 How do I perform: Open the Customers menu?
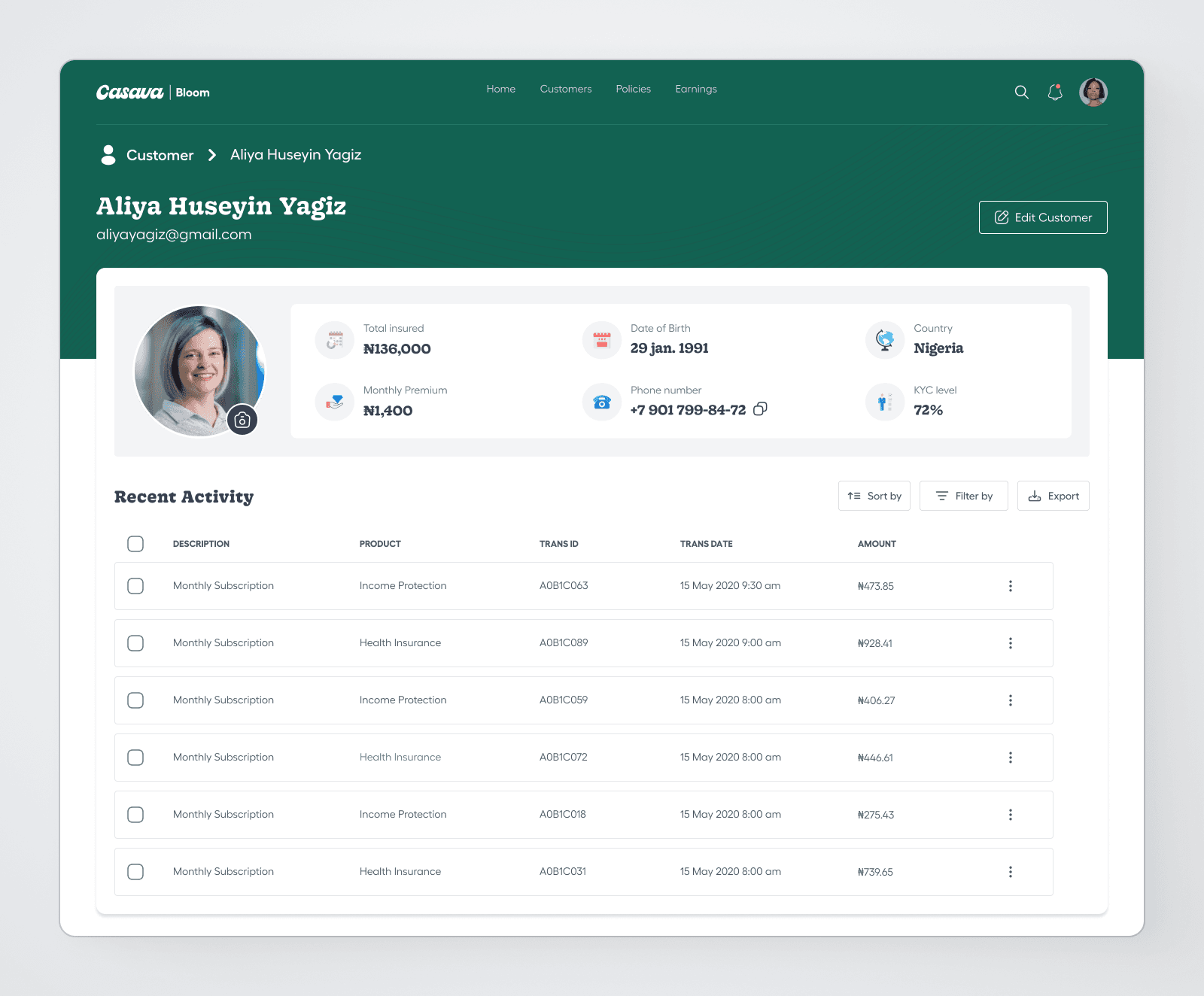point(566,89)
